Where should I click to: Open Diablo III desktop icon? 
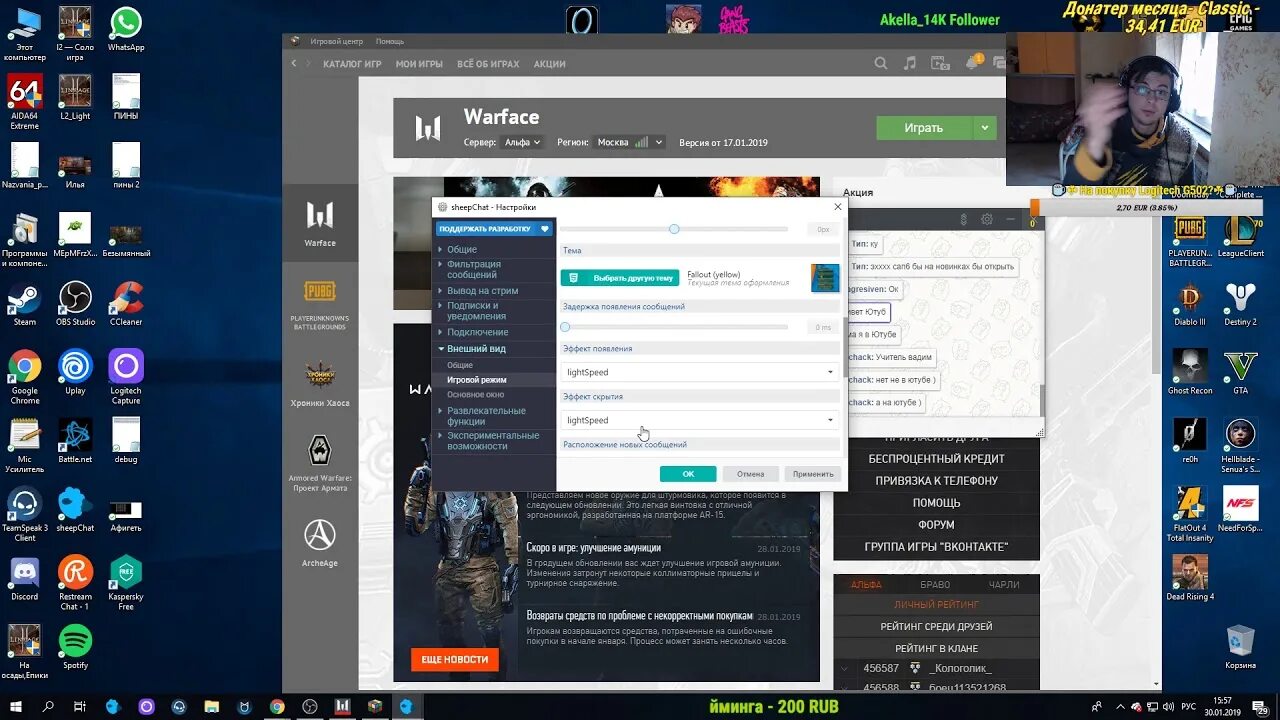(1190, 304)
